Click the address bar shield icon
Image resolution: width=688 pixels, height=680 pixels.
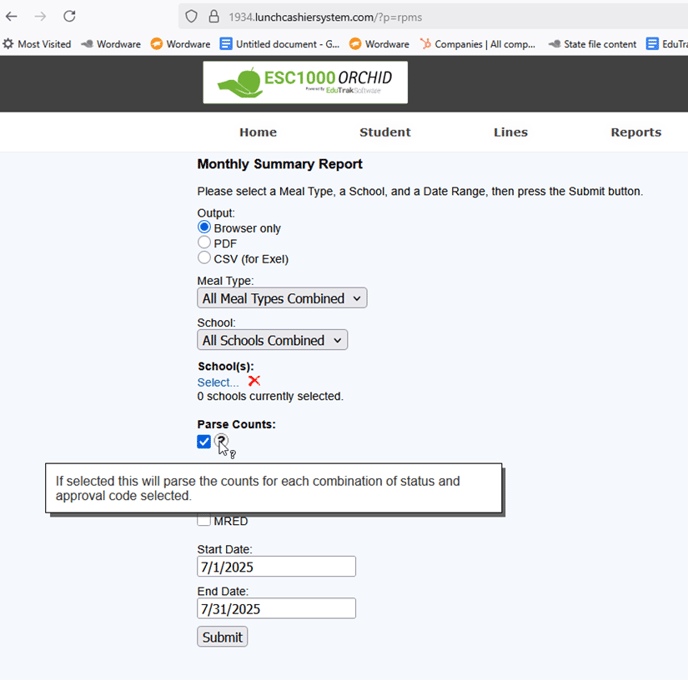(x=192, y=17)
